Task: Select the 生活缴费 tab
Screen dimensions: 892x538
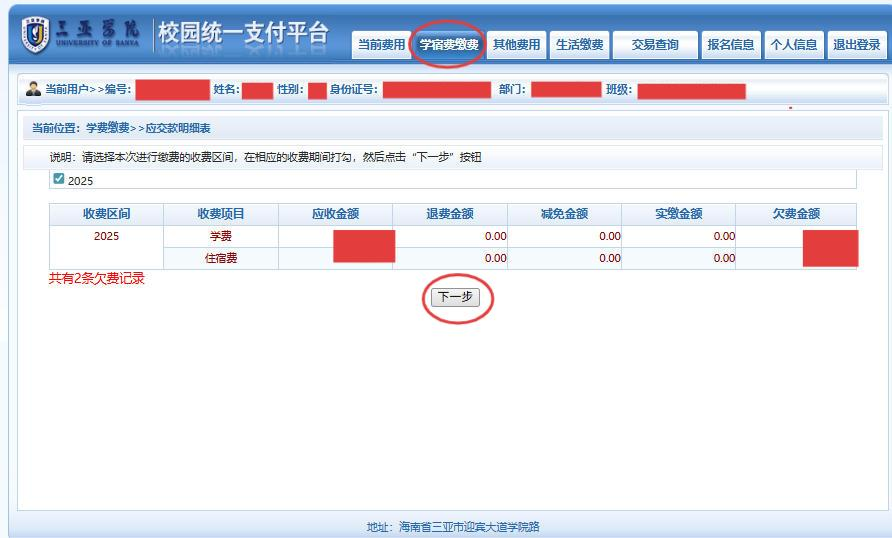Action: 579,45
